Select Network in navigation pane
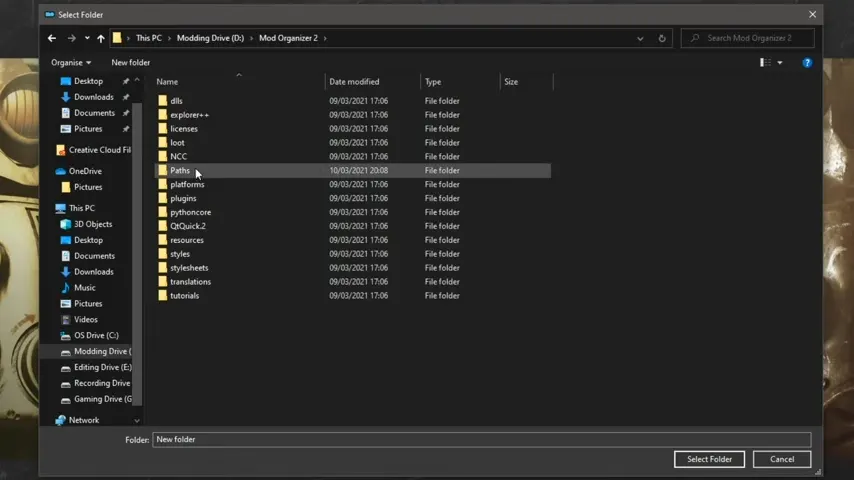 tap(84, 420)
